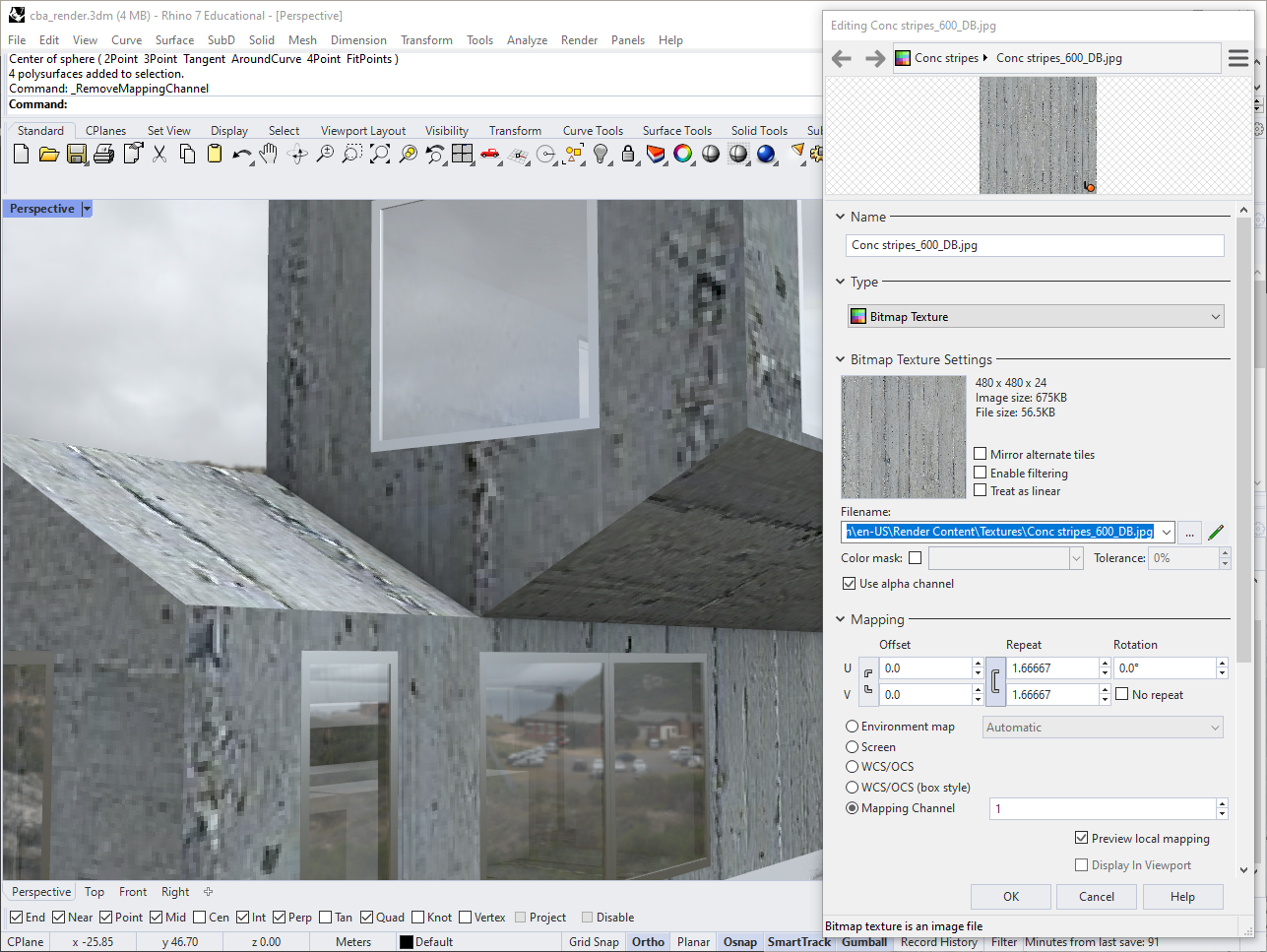The image size is (1267, 952).
Task: Click the Open file folder icon
Action: pyautogui.click(x=48, y=154)
